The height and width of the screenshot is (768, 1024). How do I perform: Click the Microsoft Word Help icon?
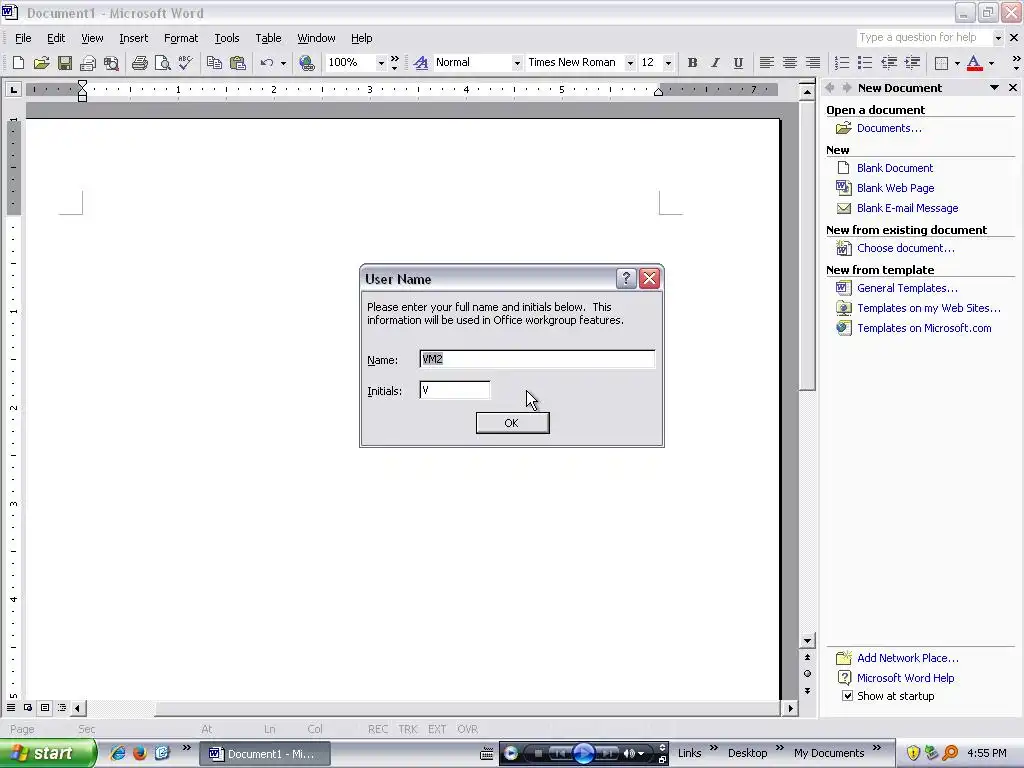point(844,678)
